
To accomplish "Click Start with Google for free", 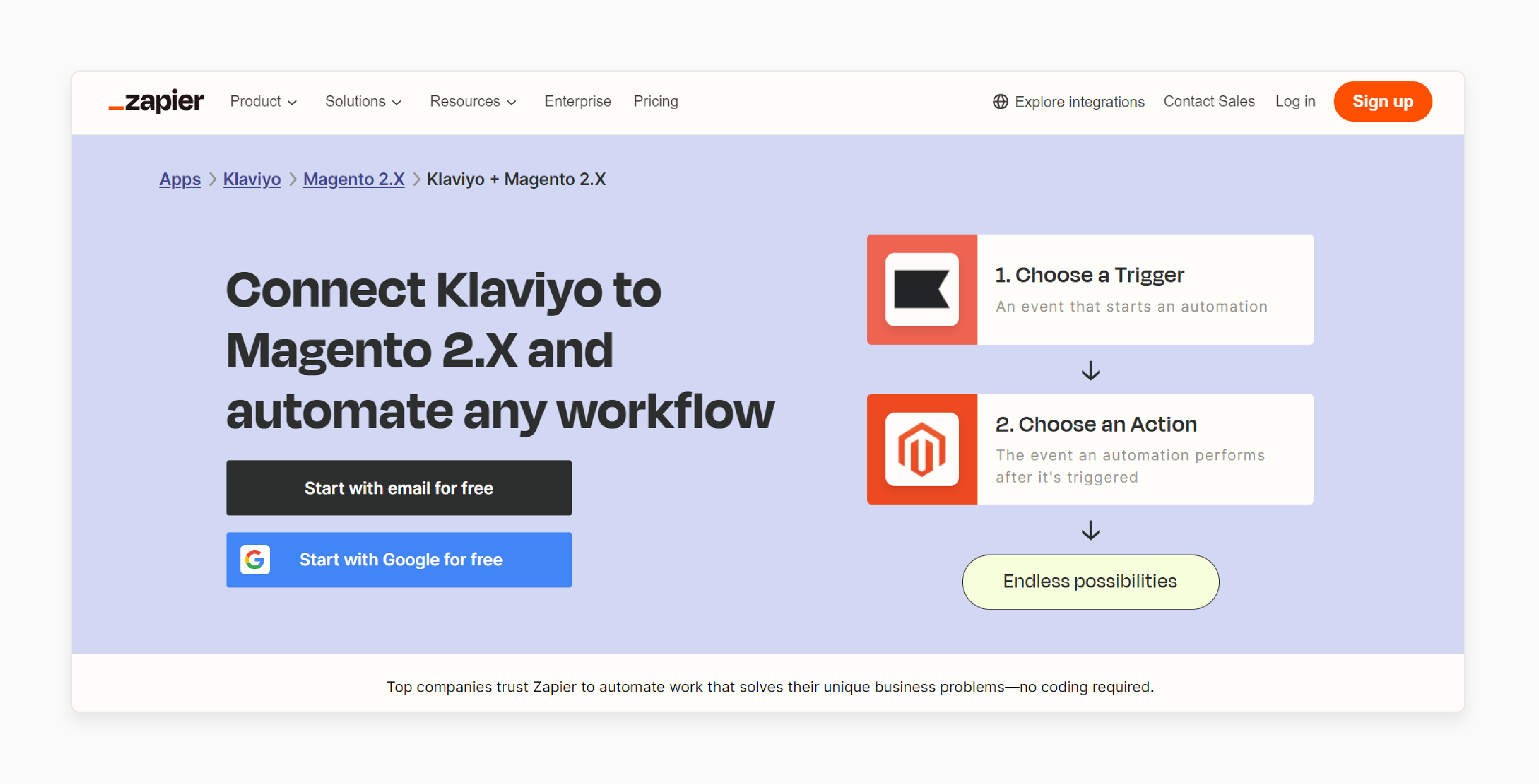I will [399, 560].
